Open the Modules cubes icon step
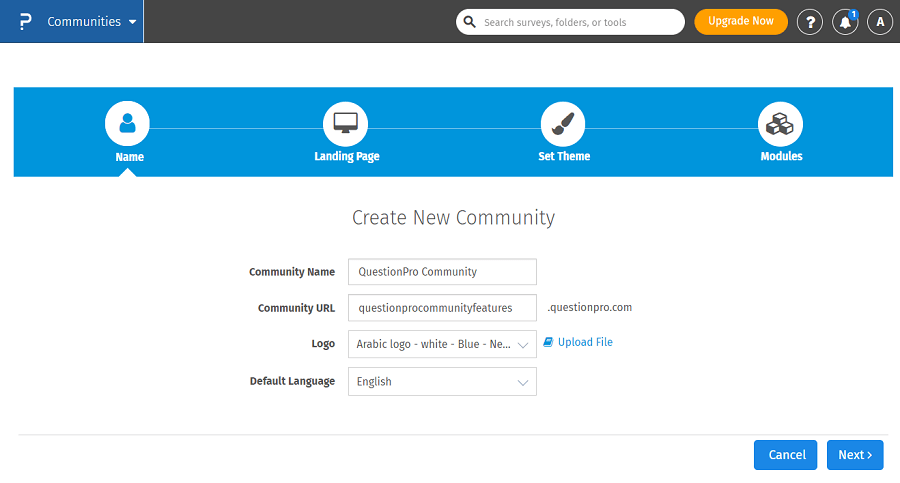Image resolution: width=900 pixels, height=483 pixels. tap(780, 124)
